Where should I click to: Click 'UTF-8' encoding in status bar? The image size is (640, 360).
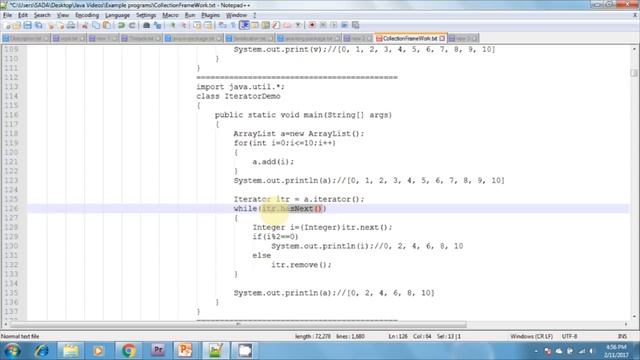click(569, 336)
